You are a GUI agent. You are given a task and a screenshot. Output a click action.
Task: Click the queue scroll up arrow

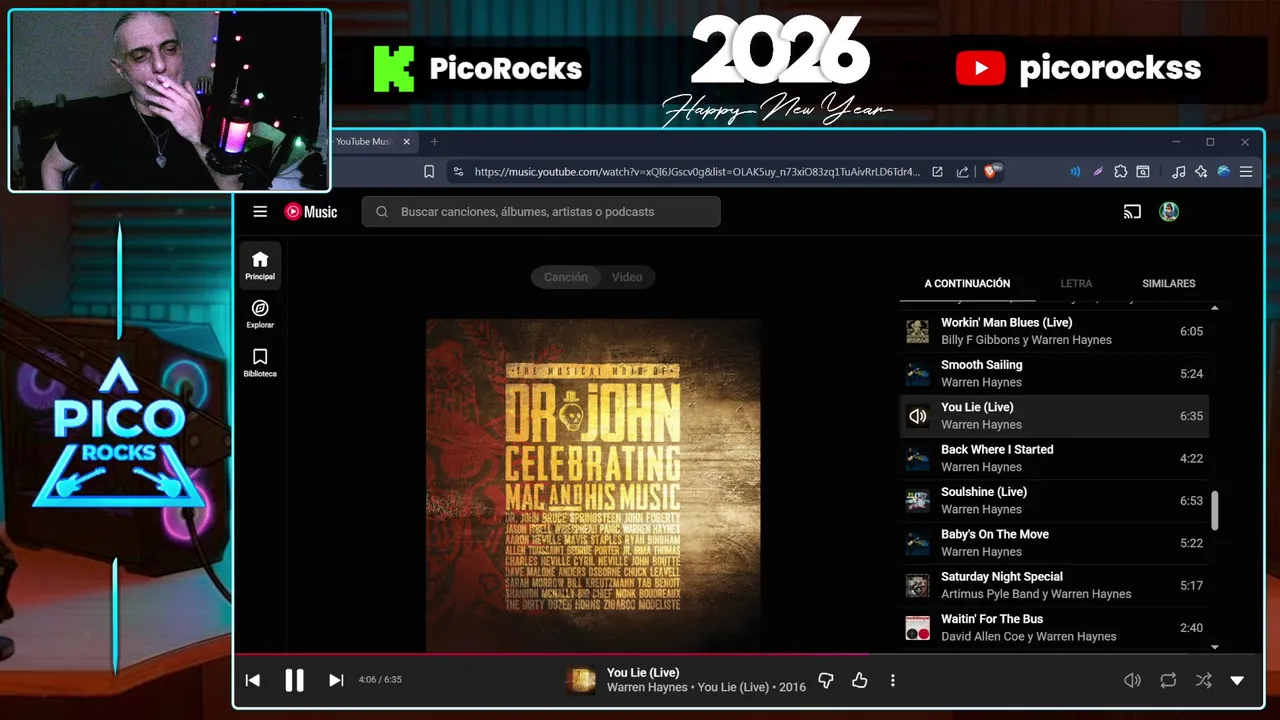point(1215,307)
